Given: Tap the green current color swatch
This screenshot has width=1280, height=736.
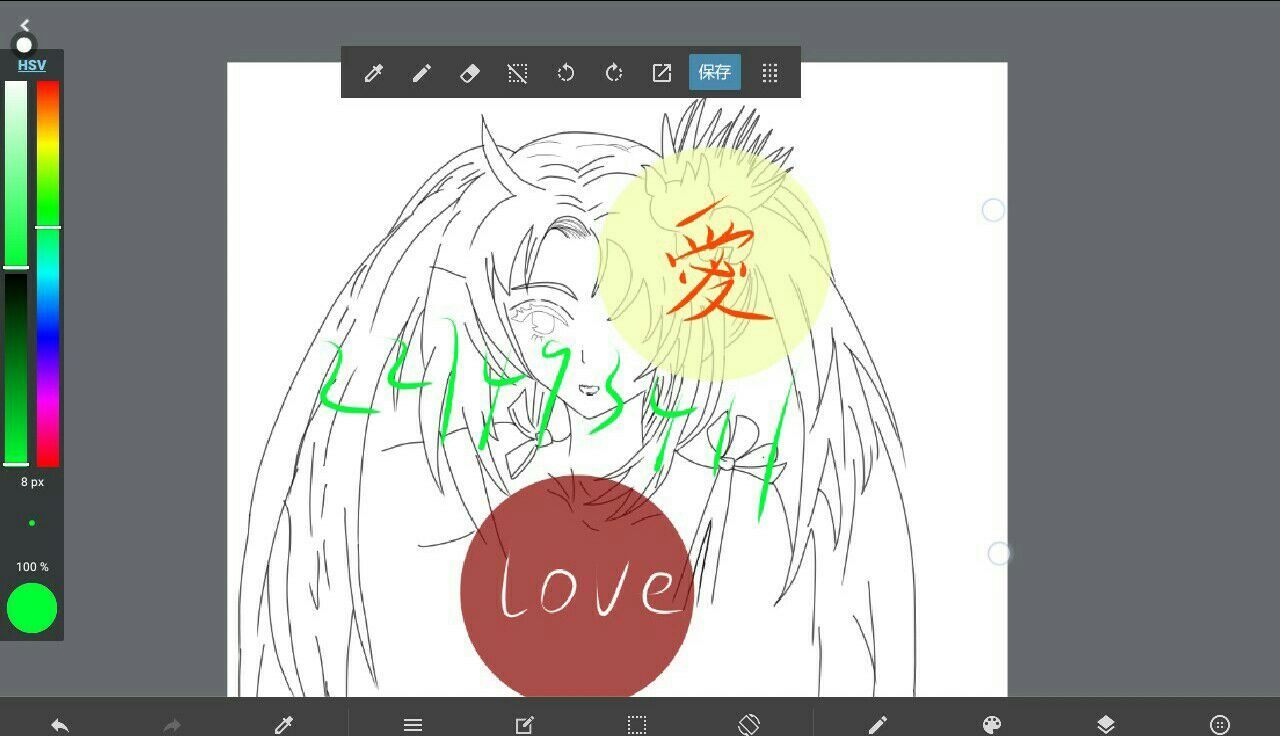Looking at the screenshot, I should pos(32,608).
